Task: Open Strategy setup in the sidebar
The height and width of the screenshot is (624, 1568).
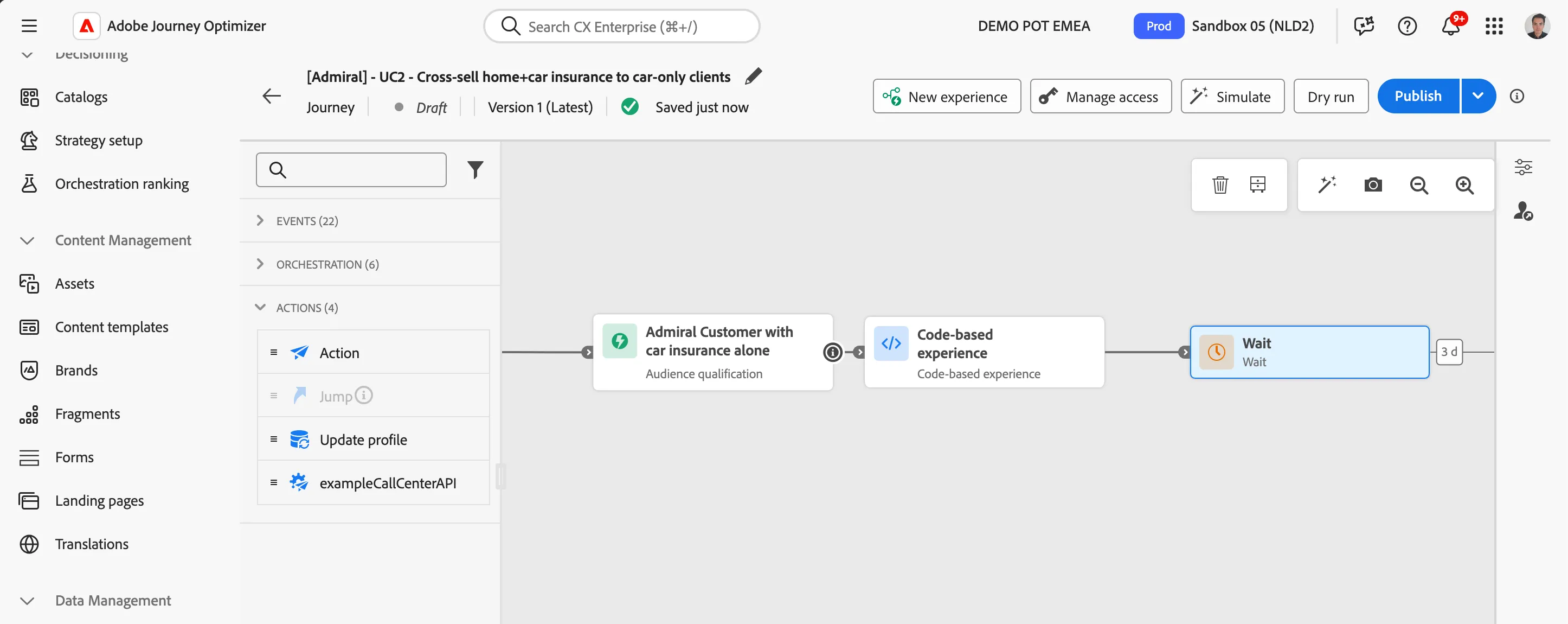Action: point(81,140)
